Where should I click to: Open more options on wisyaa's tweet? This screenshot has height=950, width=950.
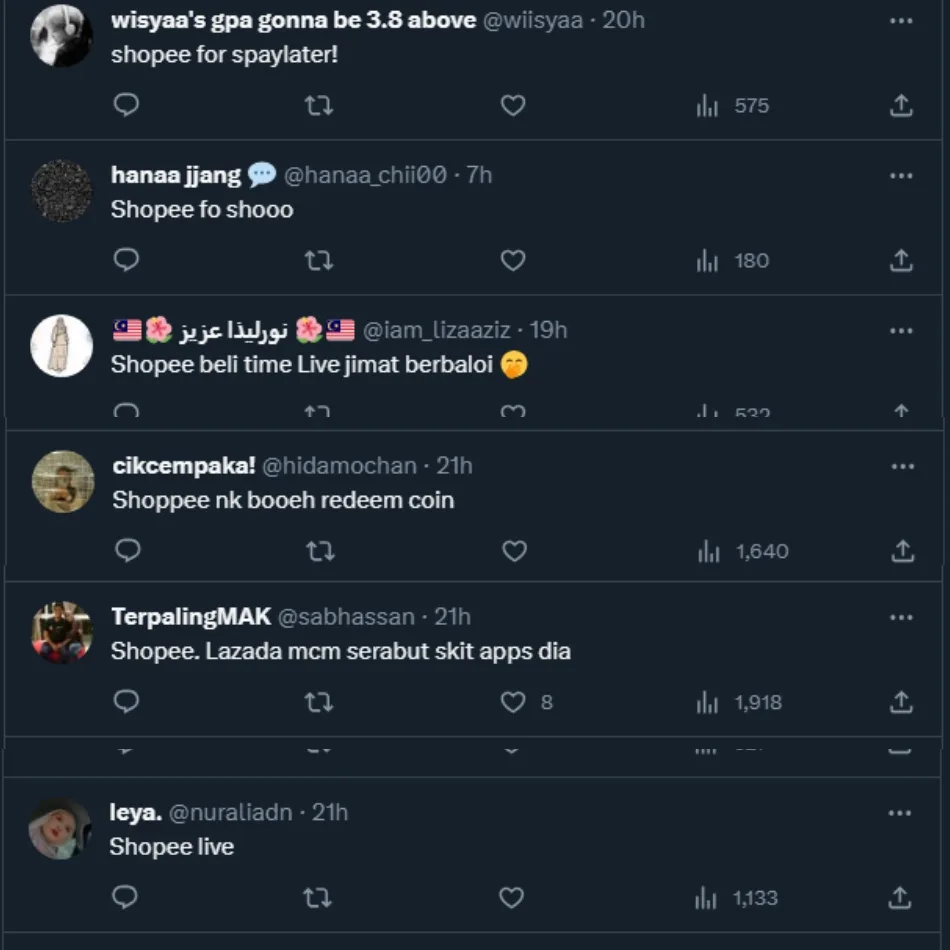901,21
